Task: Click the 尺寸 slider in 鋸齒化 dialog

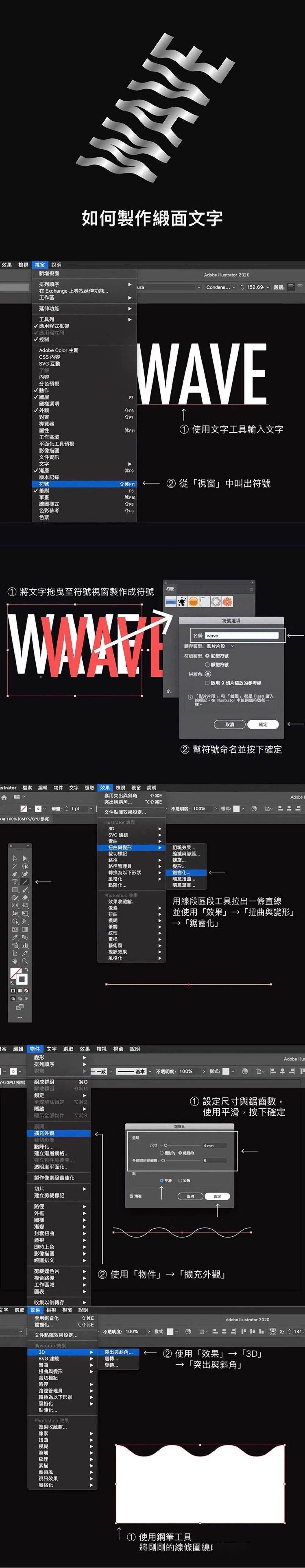Action: coord(166,1146)
